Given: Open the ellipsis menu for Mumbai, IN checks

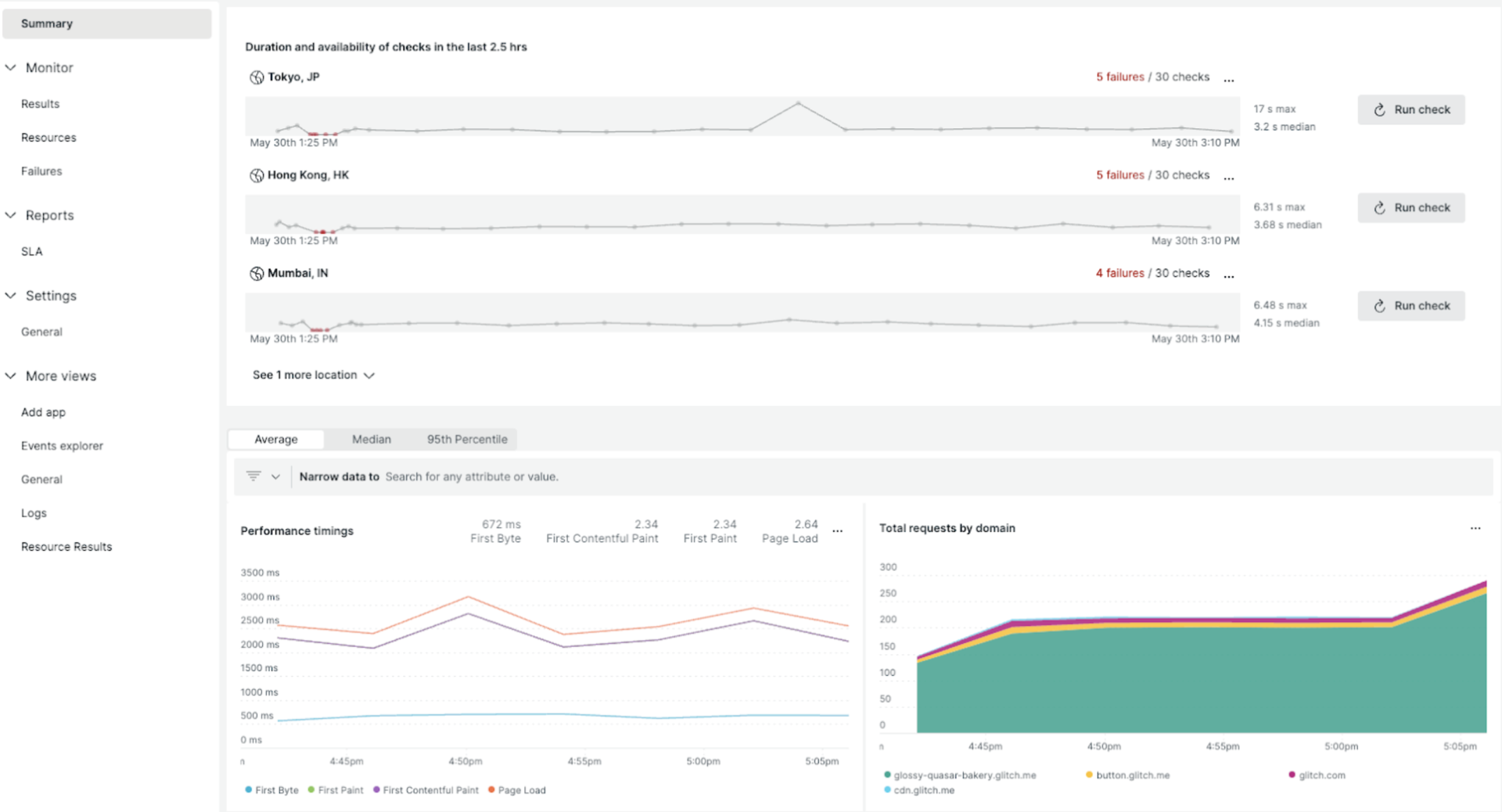Looking at the screenshot, I should pos(1229,275).
